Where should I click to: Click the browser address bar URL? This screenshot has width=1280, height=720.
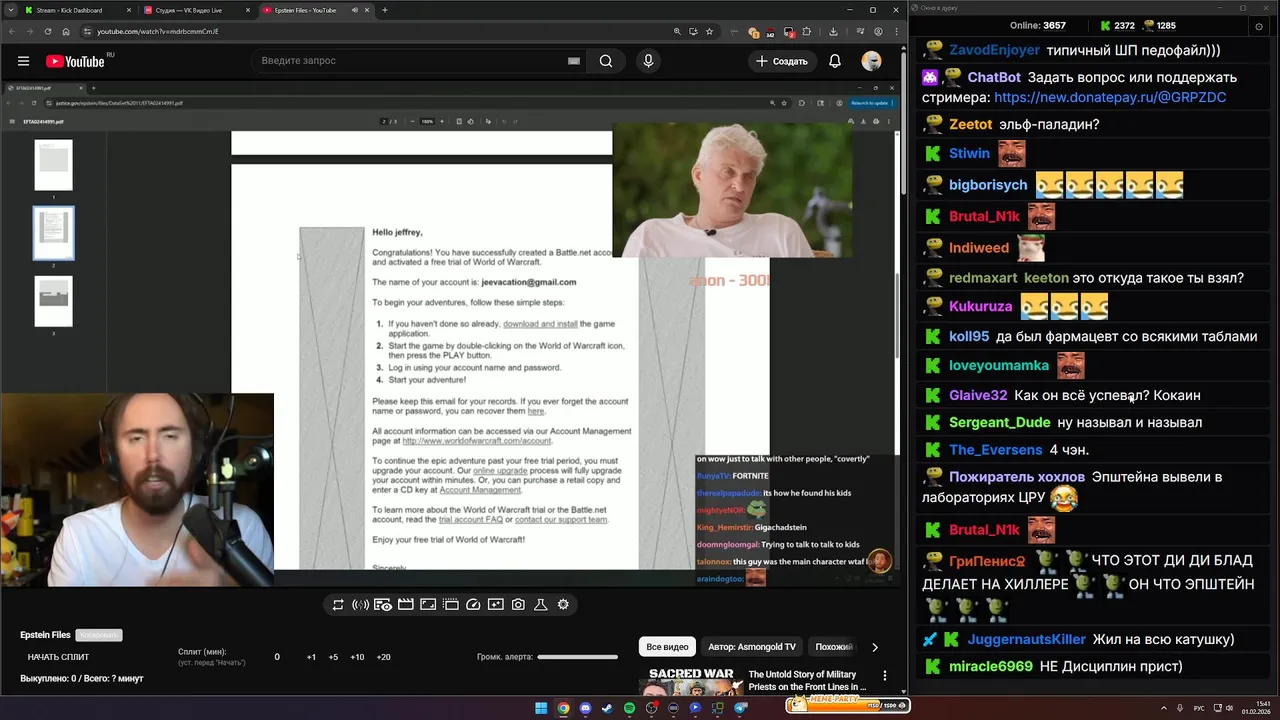158,31
